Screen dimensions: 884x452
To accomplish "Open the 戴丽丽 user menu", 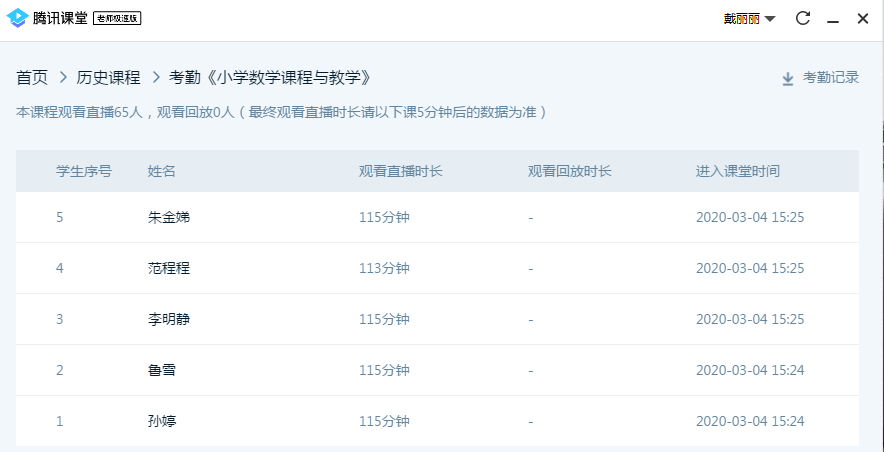I will [x=742, y=19].
